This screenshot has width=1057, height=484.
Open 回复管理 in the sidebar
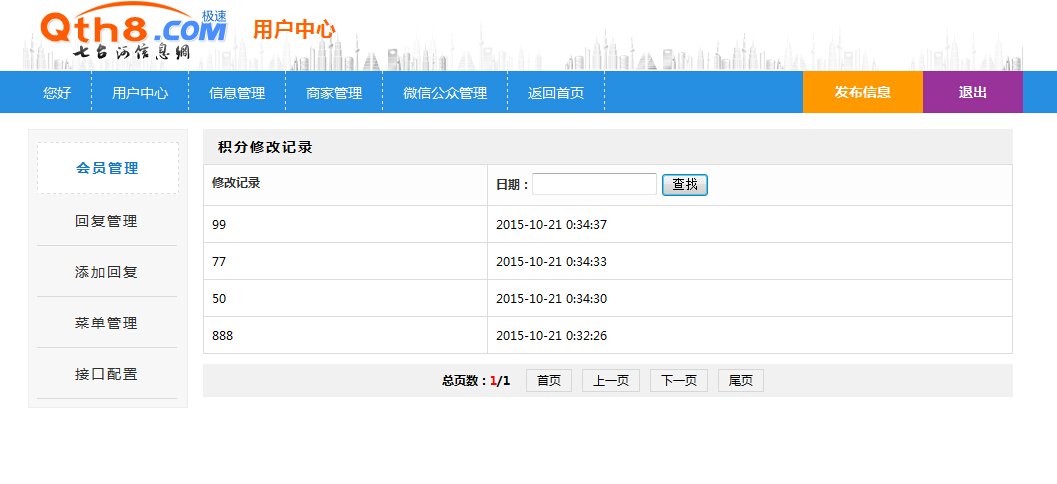pyautogui.click(x=107, y=221)
